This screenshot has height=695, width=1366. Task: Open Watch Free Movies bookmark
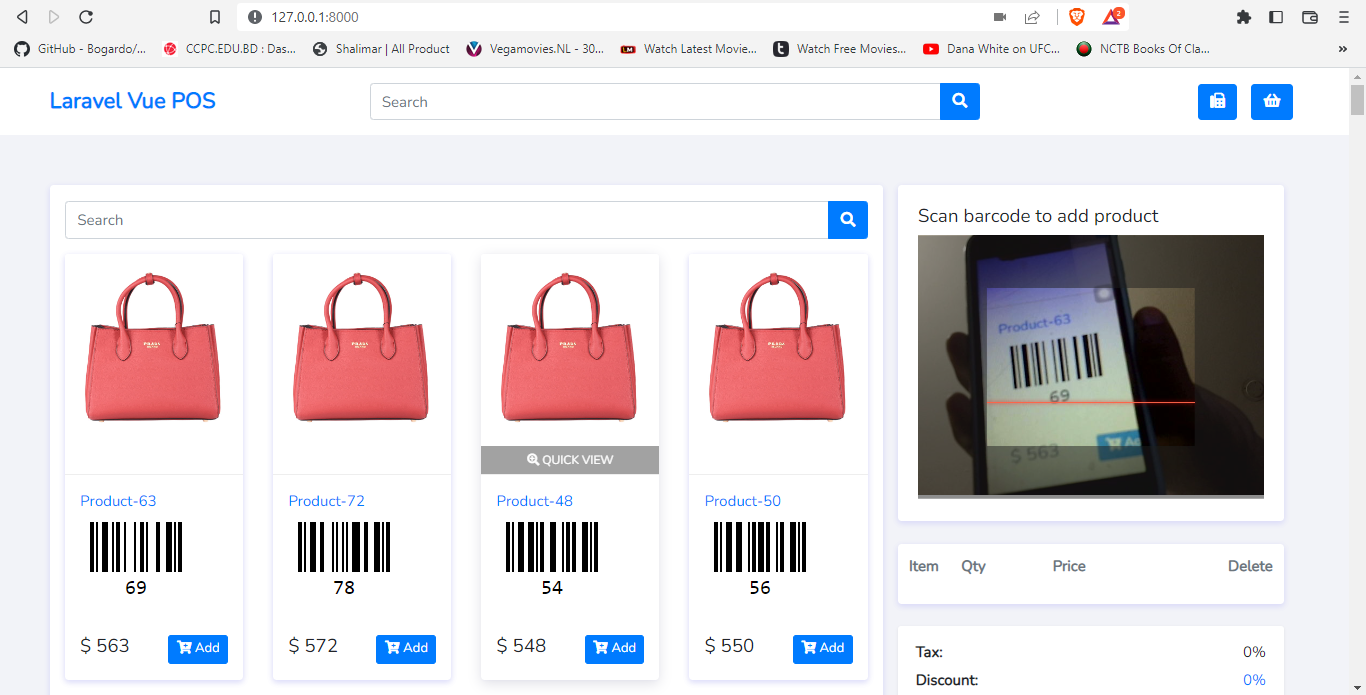[x=840, y=48]
